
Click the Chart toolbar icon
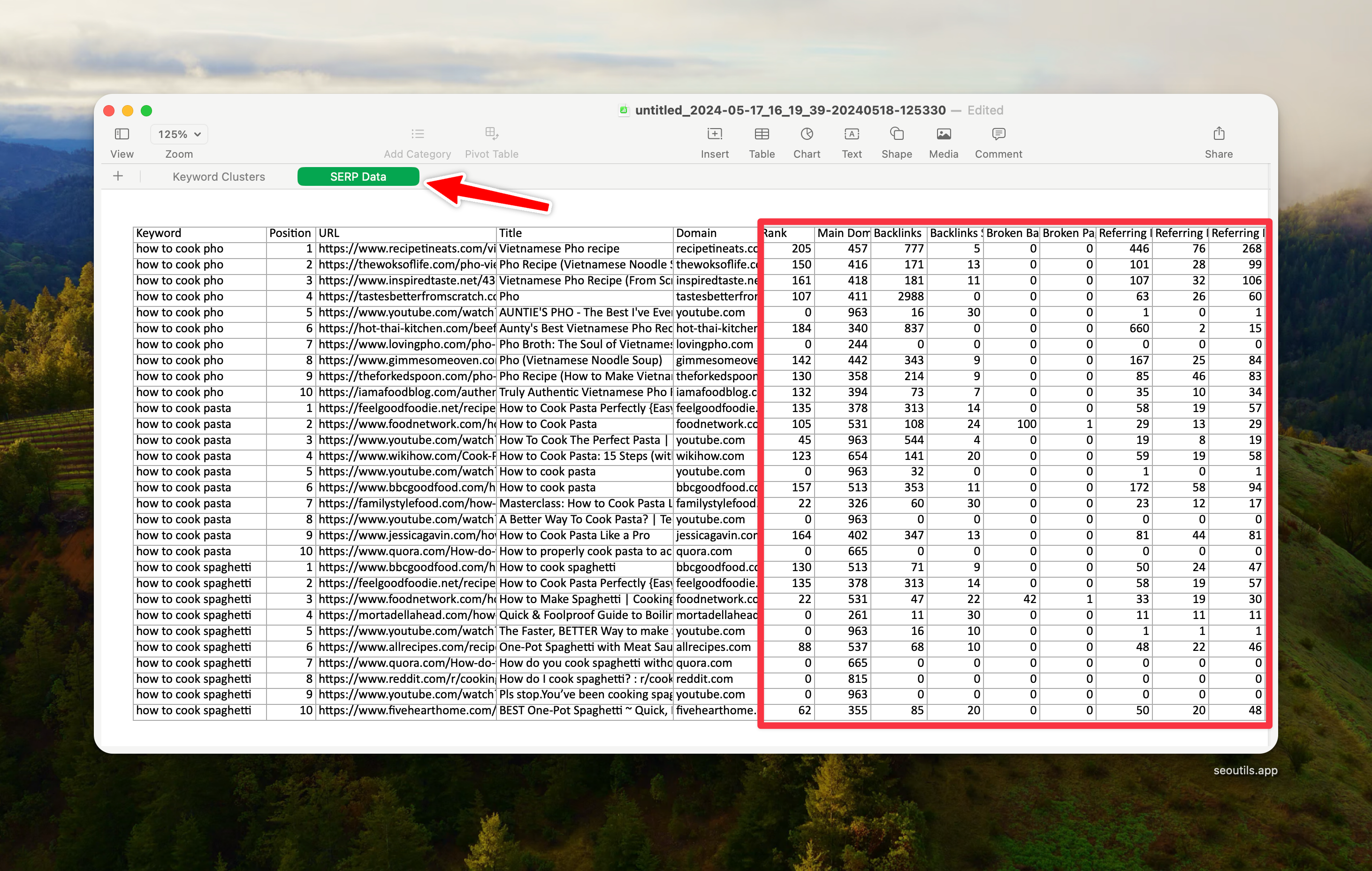tap(806, 134)
